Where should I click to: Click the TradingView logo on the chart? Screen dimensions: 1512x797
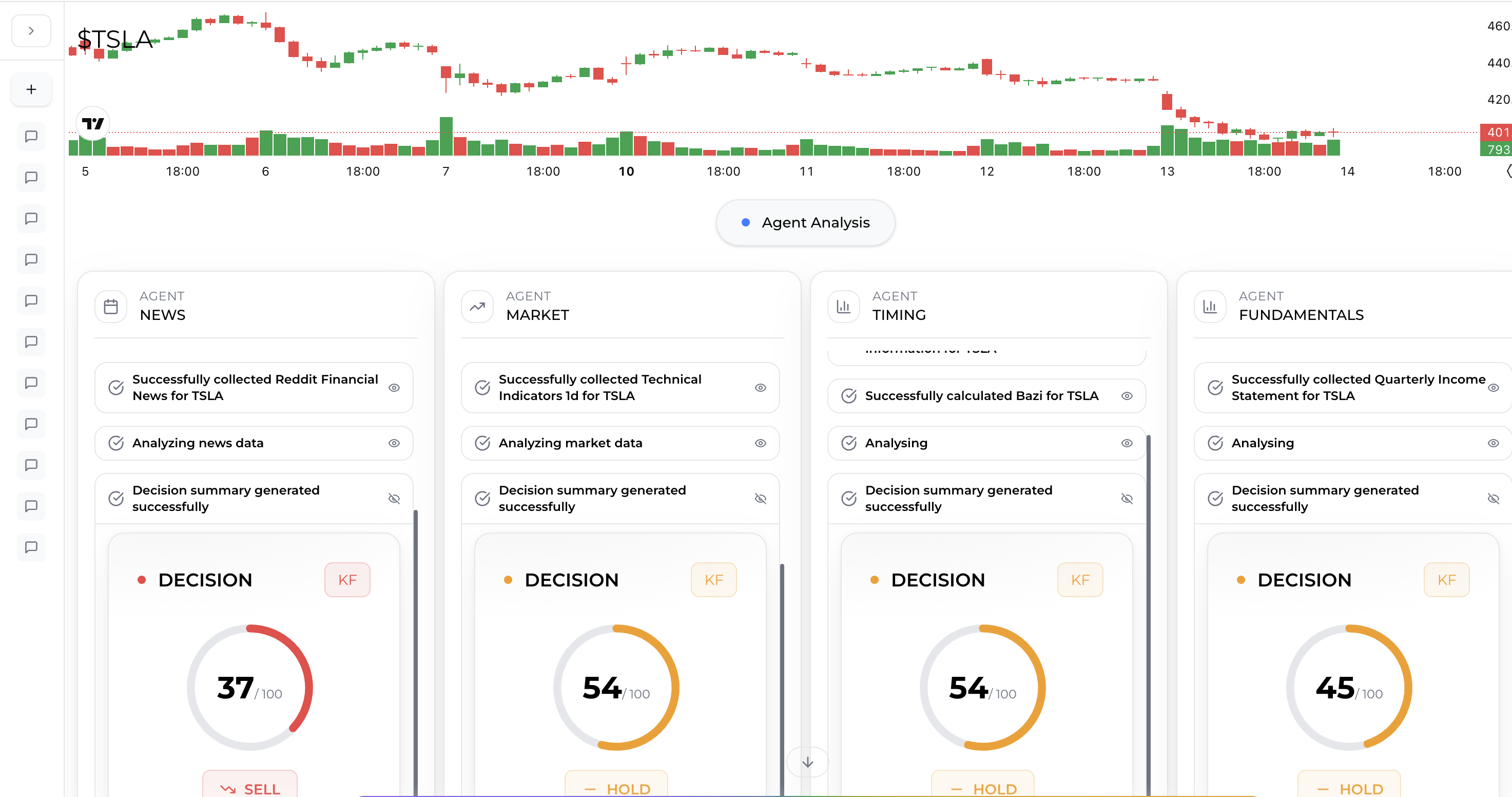94,123
